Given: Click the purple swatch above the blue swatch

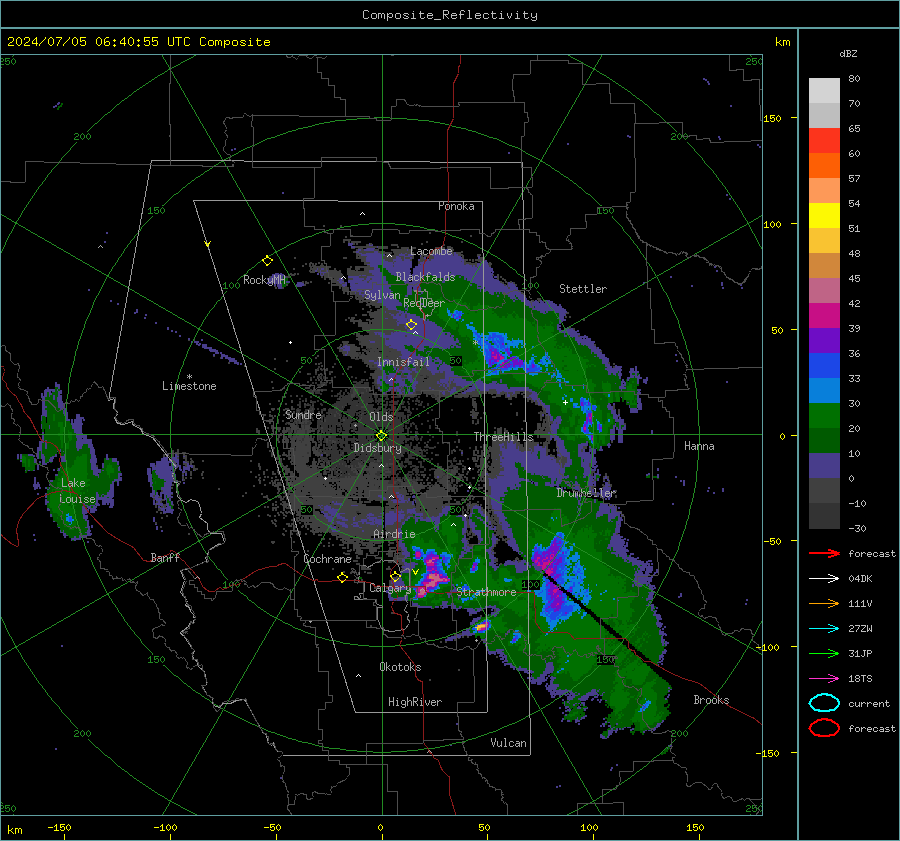Looking at the screenshot, I should (824, 340).
